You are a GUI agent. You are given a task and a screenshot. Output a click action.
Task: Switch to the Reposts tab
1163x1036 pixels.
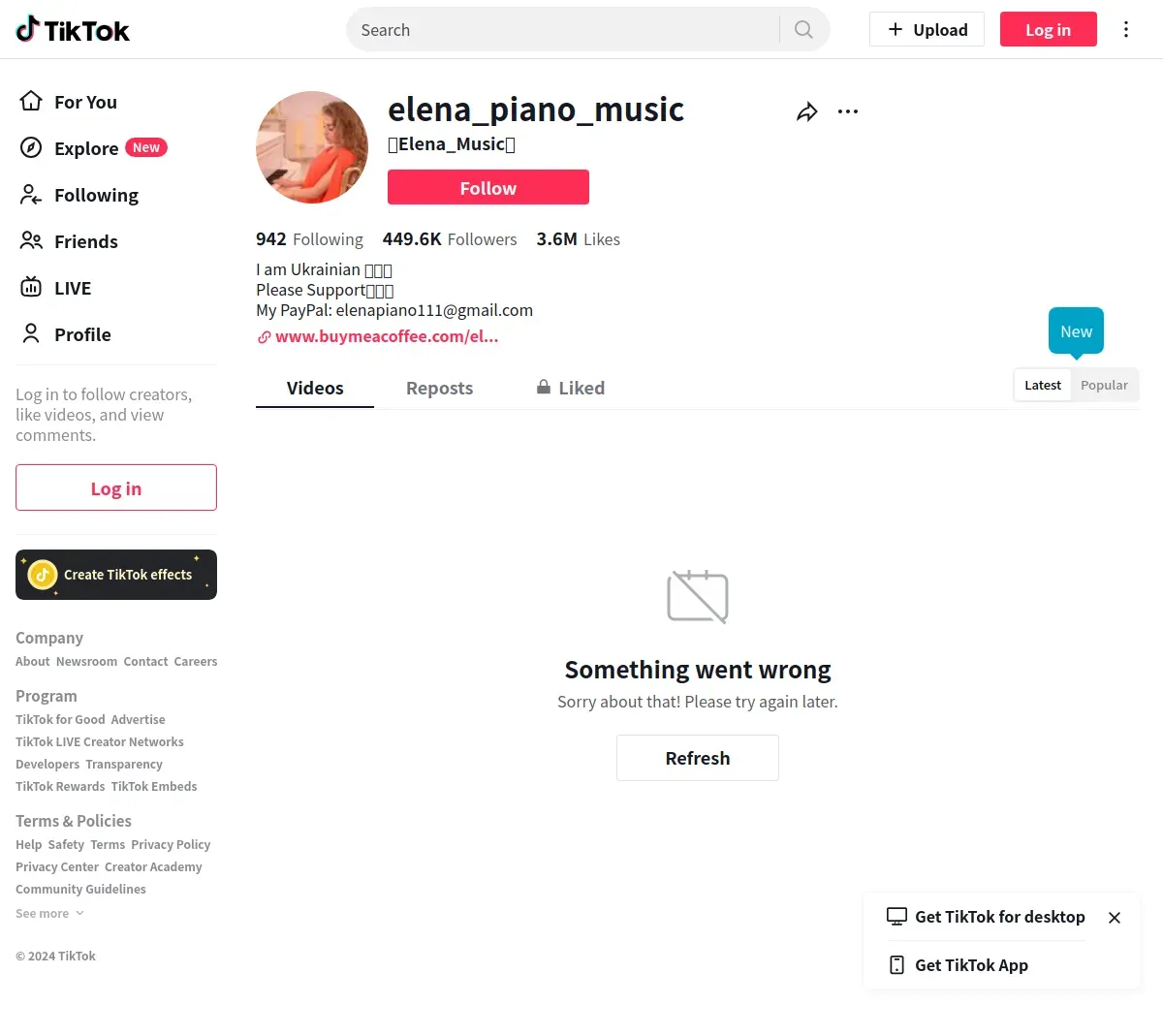[x=439, y=389]
